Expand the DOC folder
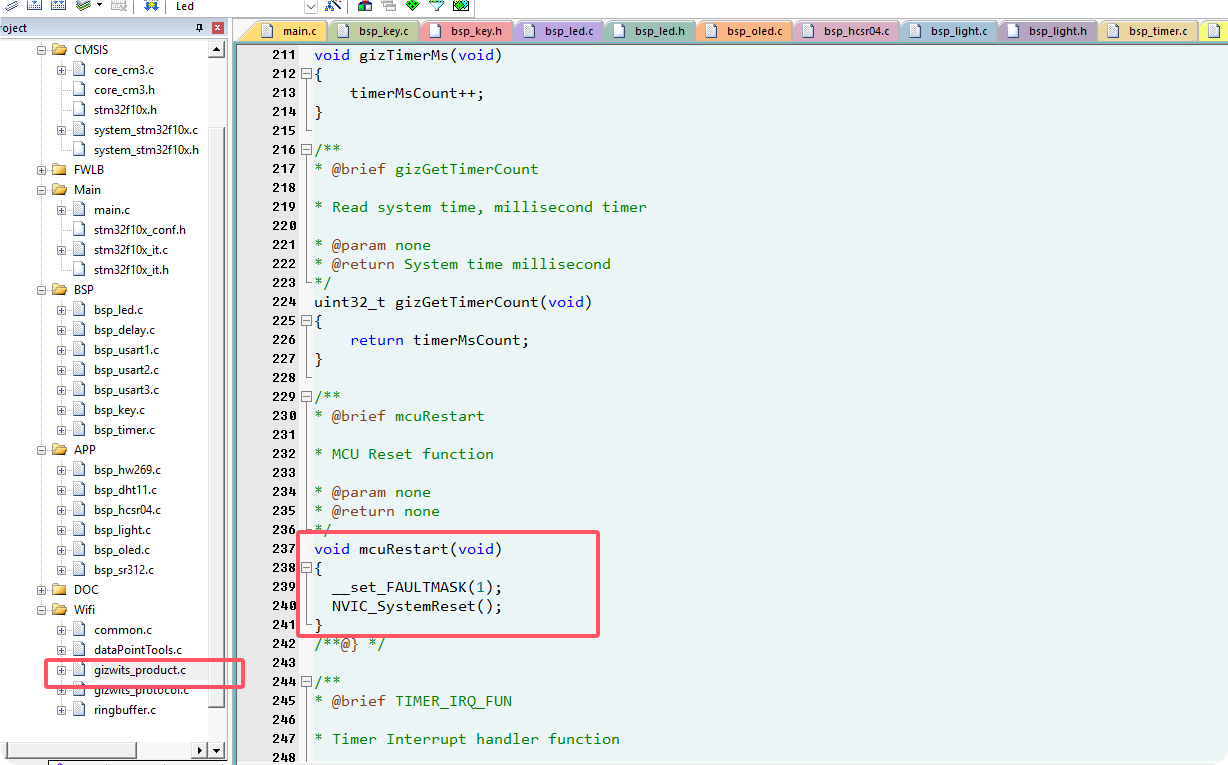This screenshot has width=1228, height=765. point(42,590)
